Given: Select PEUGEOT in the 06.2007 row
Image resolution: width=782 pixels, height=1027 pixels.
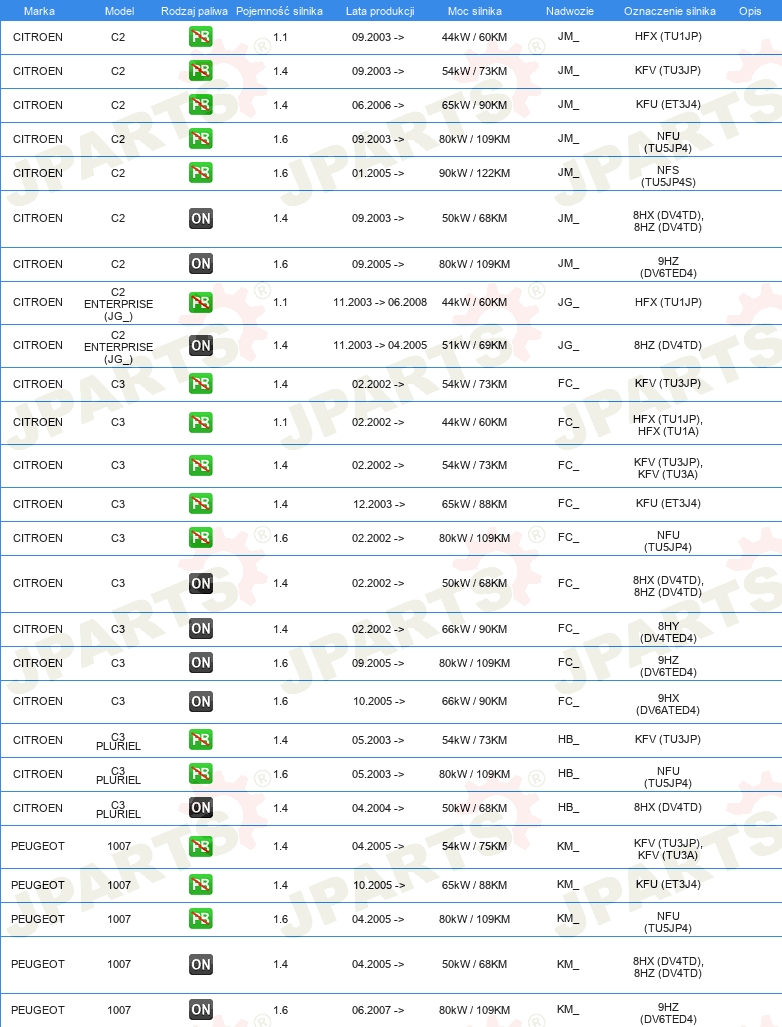Looking at the screenshot, I should pos(38,1010).
